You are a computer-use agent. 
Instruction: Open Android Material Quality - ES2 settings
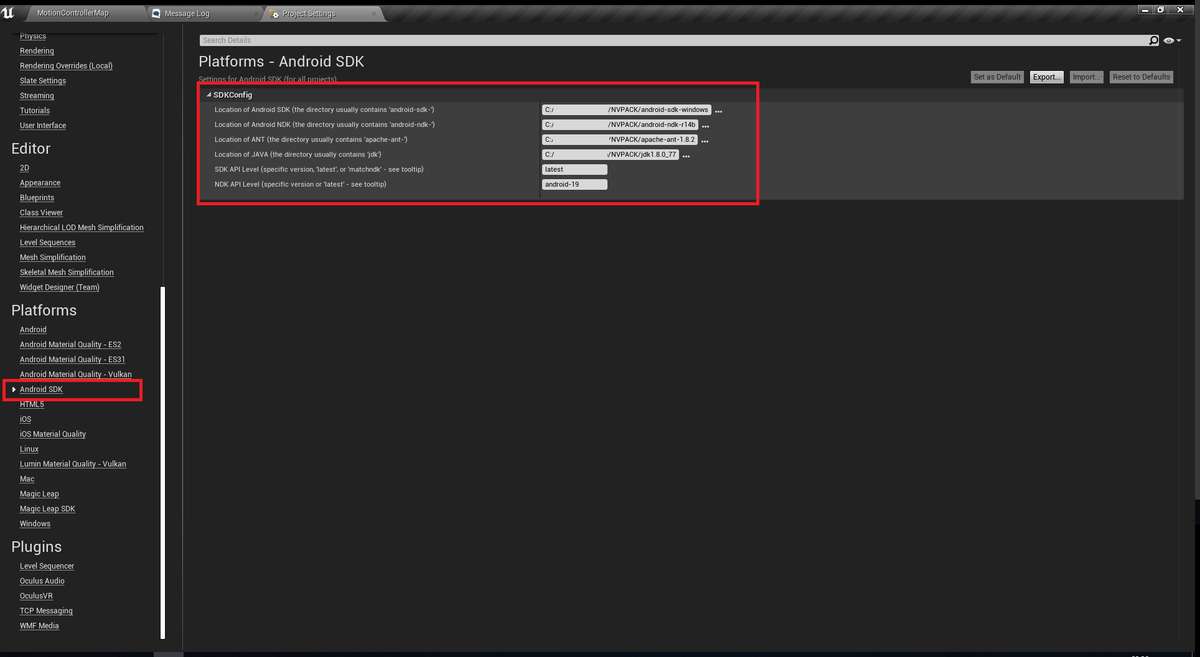(x=71, y=345)
